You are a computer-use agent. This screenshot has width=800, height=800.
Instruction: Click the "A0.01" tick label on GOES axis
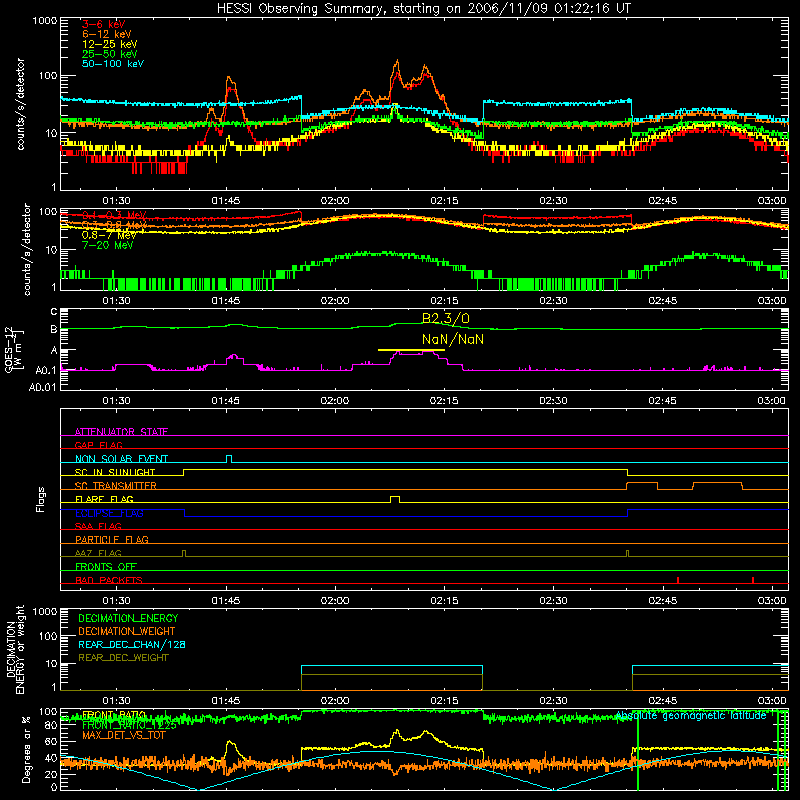click(42, 388)
